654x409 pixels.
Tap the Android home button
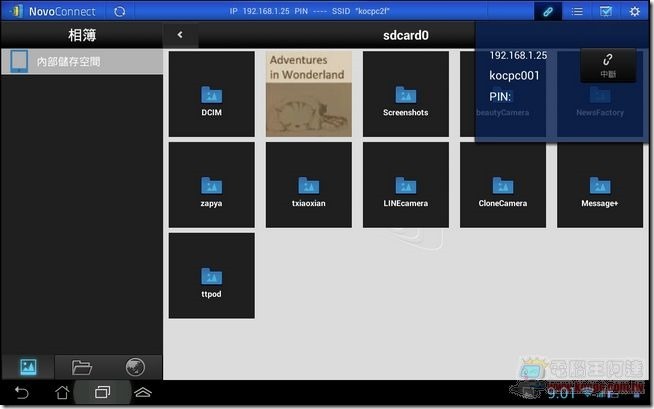[x=62, y=392]
